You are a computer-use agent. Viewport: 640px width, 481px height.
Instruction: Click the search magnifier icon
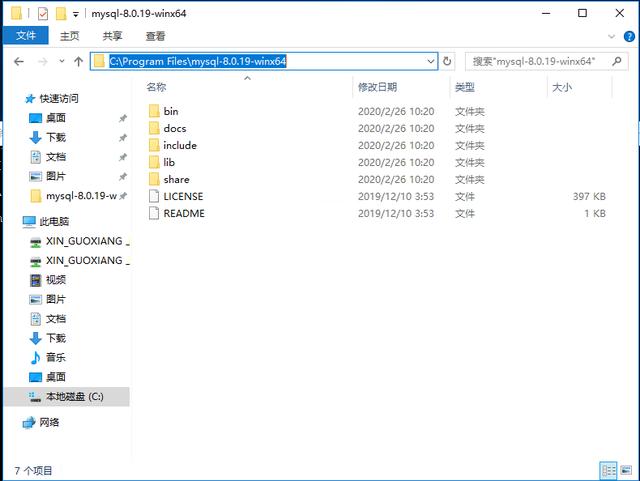[617, 61]
